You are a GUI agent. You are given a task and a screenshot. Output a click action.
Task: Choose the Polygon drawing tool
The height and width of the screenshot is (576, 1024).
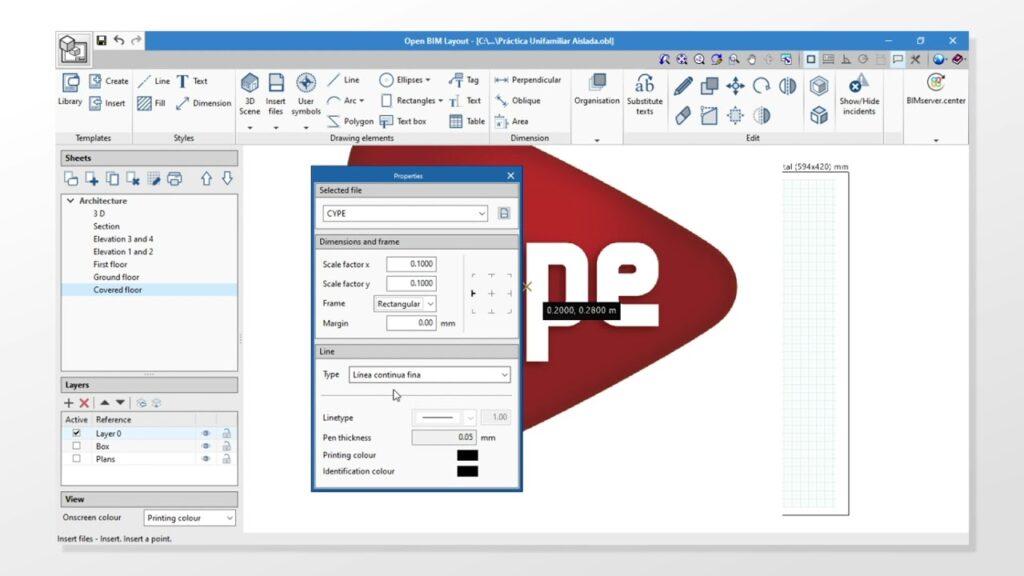tap(350, 121)
